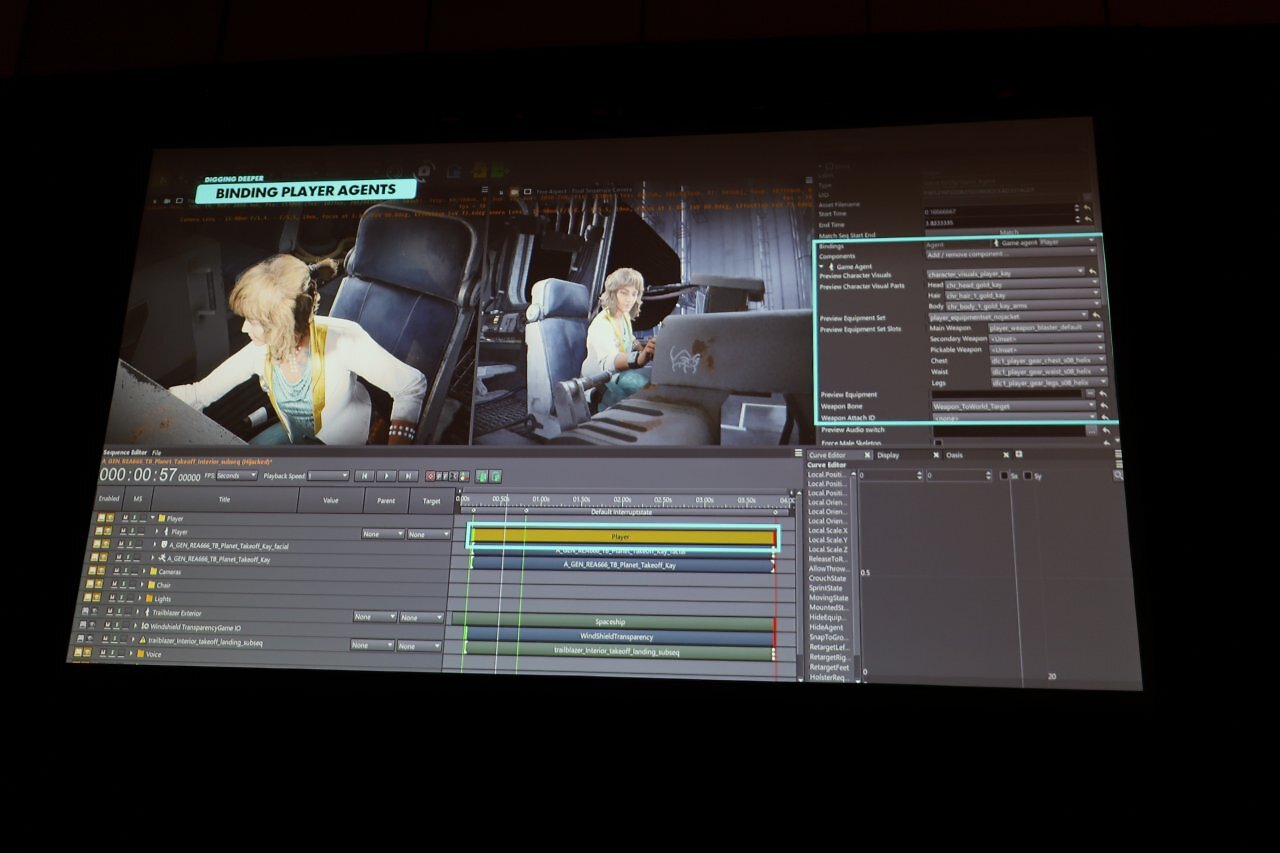
Task: Click the Target column header
Action: tap(431, 500)
